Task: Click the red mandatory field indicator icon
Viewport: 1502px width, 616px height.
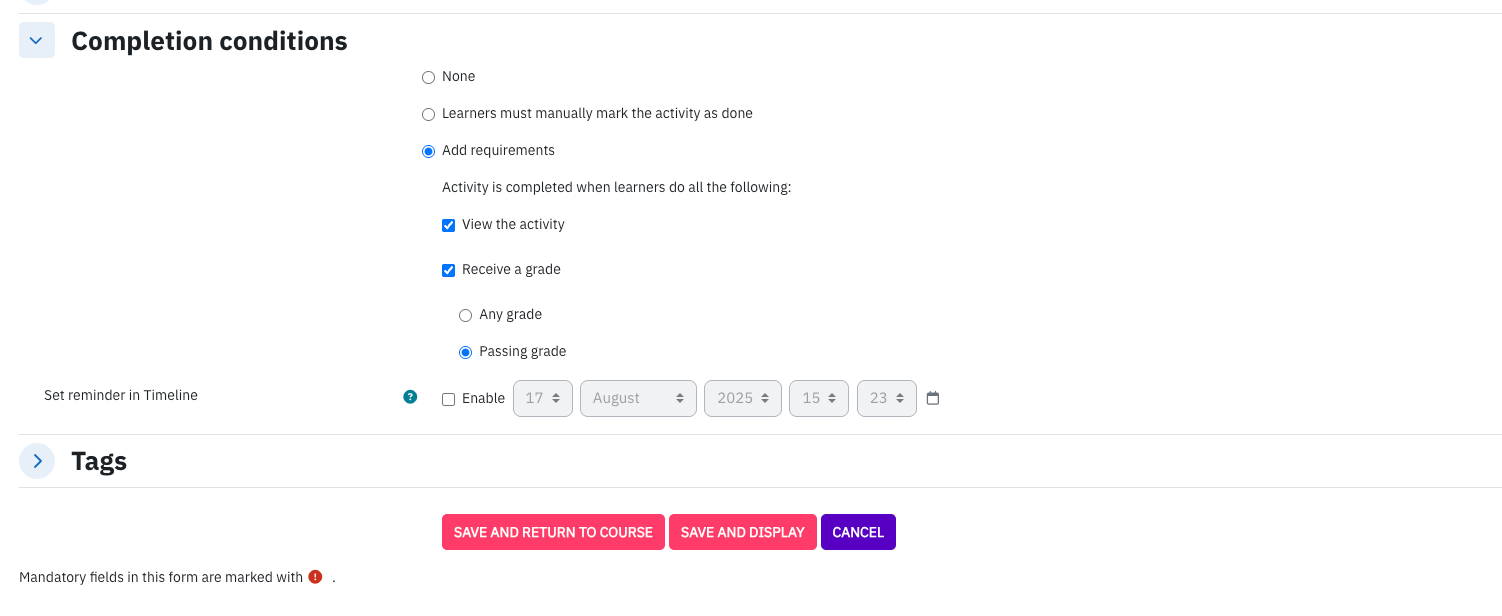Action: [316, 577]
